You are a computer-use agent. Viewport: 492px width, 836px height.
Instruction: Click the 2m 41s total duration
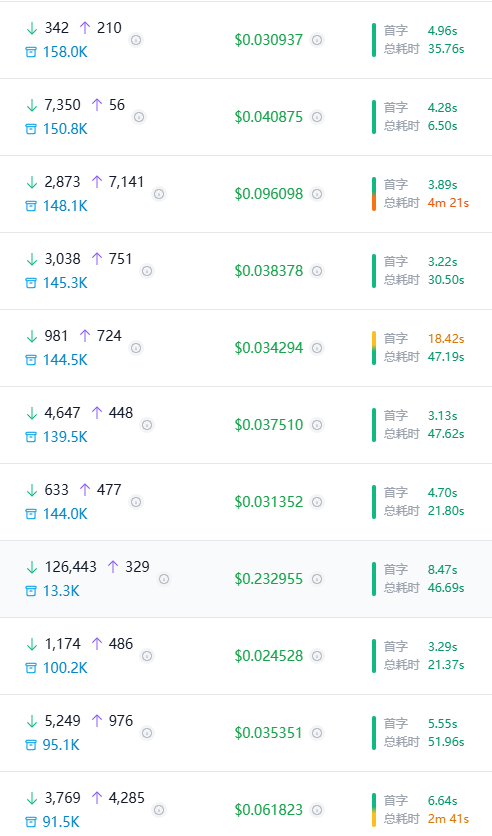click(x=448, y=819)
